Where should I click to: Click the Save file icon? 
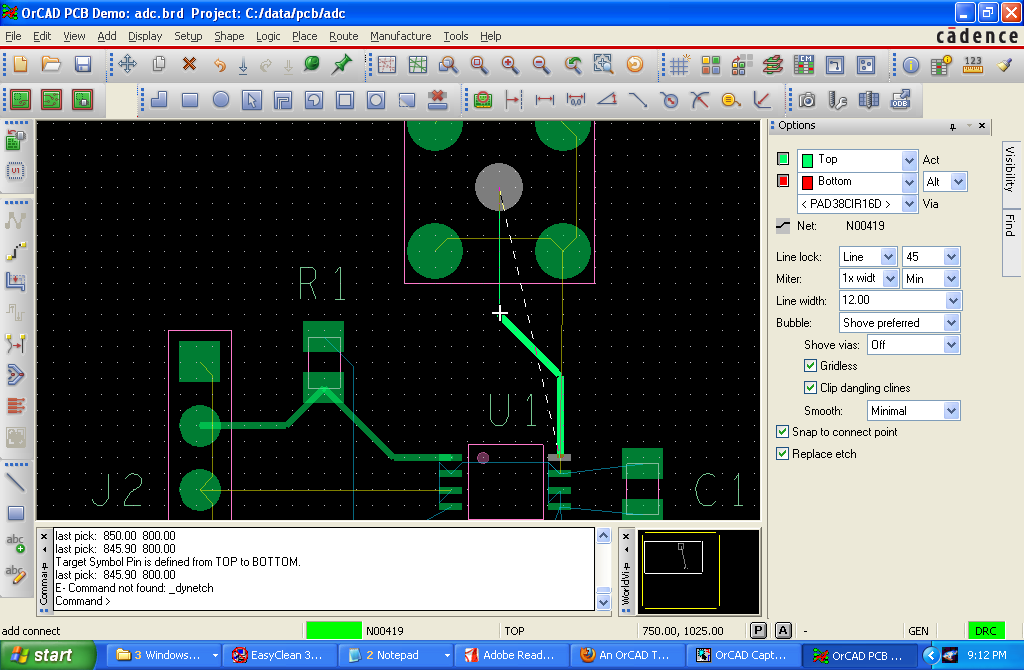click(83, 65)
